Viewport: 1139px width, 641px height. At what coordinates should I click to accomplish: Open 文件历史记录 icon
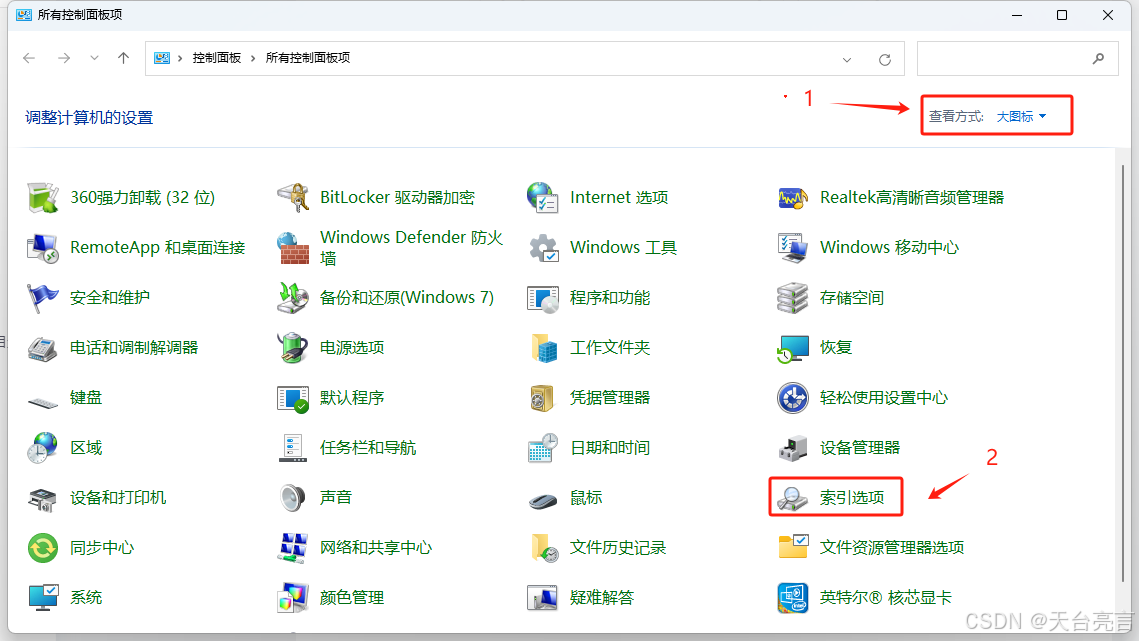coord(544,548)
